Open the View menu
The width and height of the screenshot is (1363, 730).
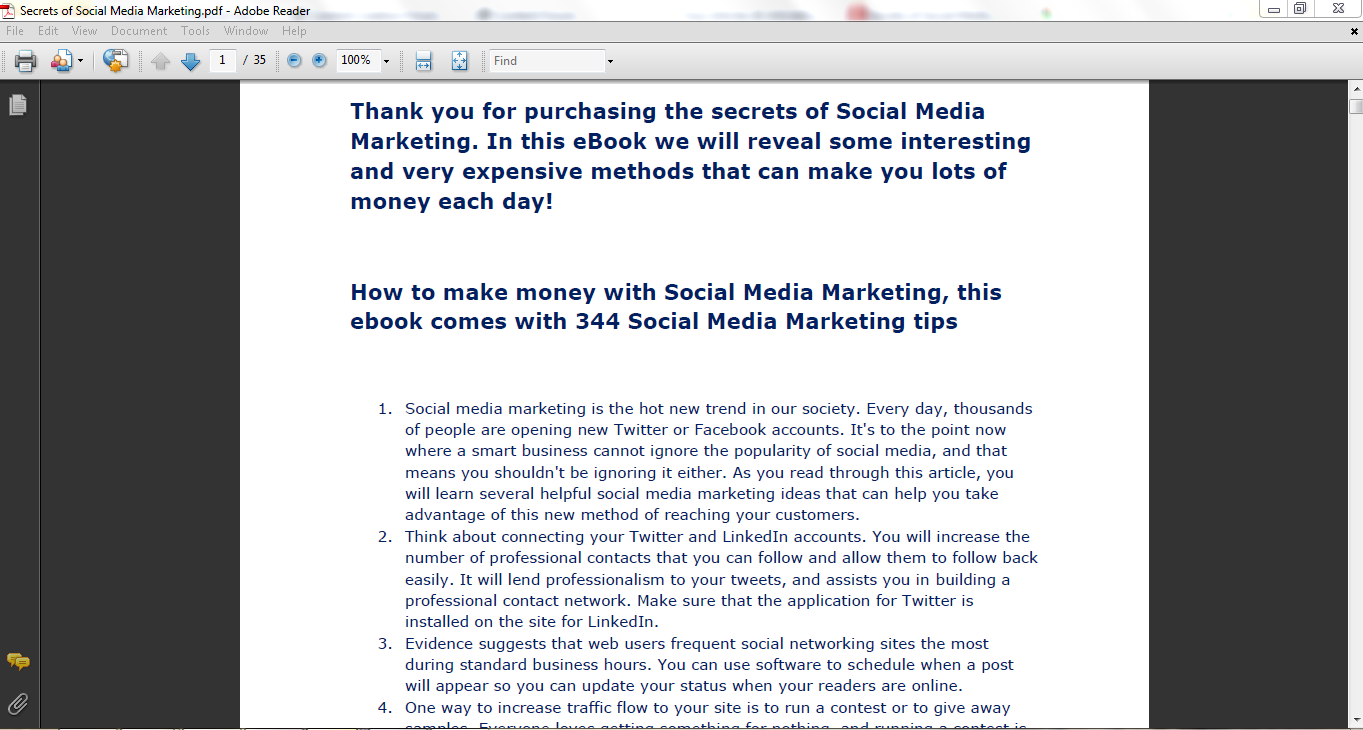(84, 31)
